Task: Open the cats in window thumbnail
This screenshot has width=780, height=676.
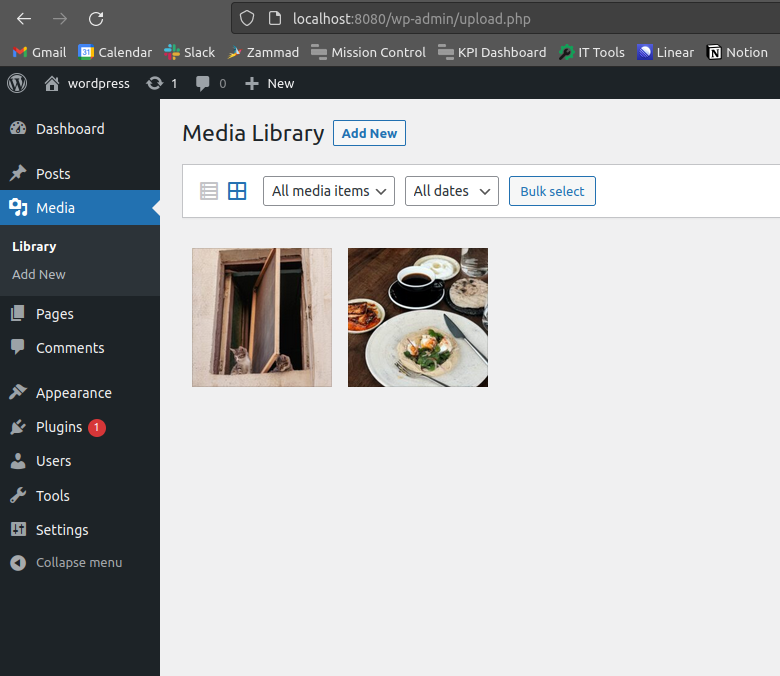Action: click(262, 317)
